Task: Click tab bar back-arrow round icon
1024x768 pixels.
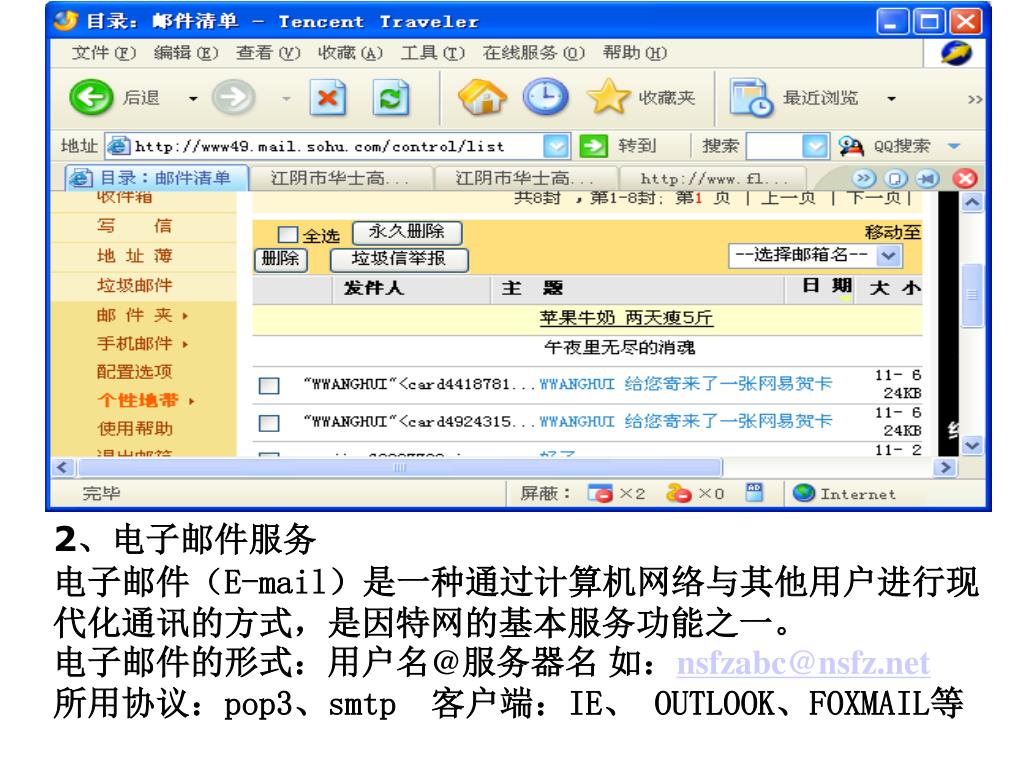Action: [x=927, y=178]
